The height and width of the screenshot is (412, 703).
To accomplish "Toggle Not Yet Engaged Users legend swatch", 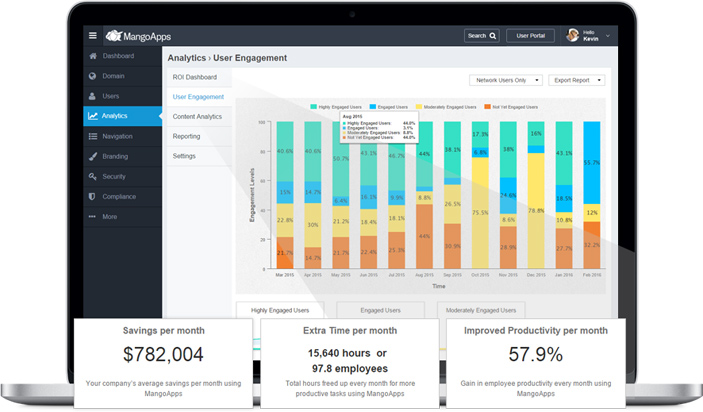I will pos(487,107).
